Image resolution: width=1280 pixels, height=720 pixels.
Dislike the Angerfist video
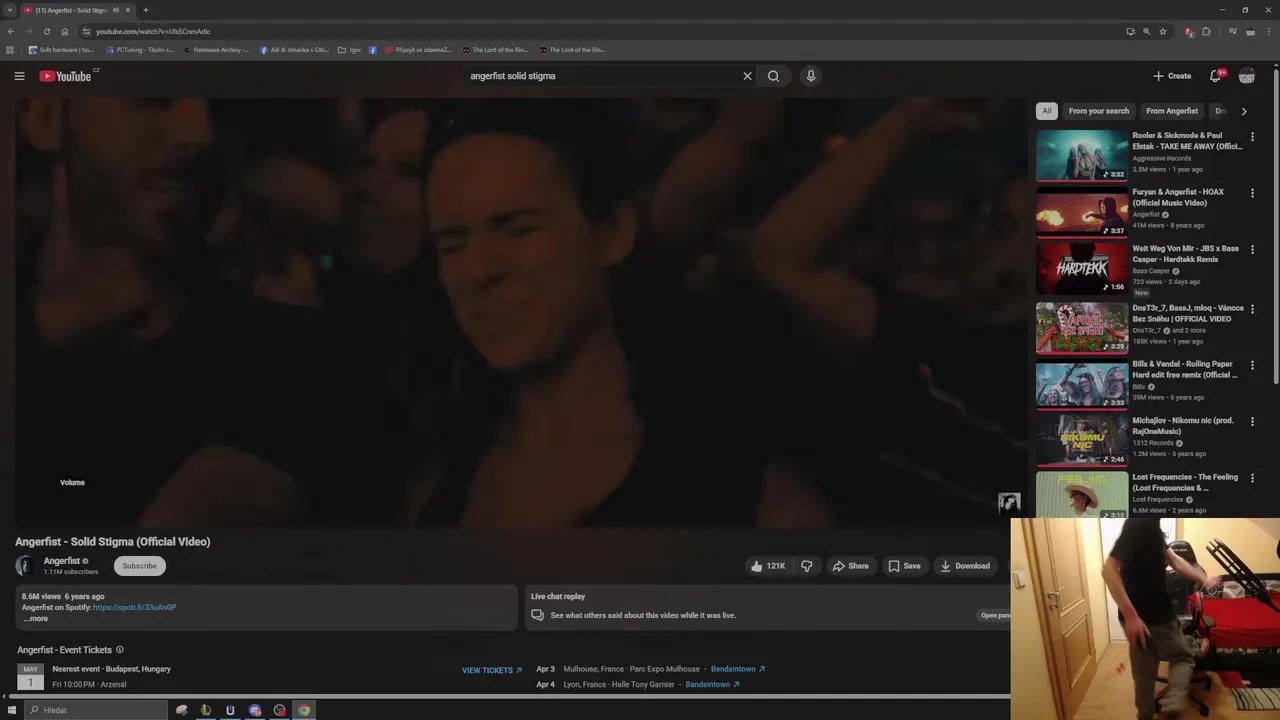[x=807, y=566]
